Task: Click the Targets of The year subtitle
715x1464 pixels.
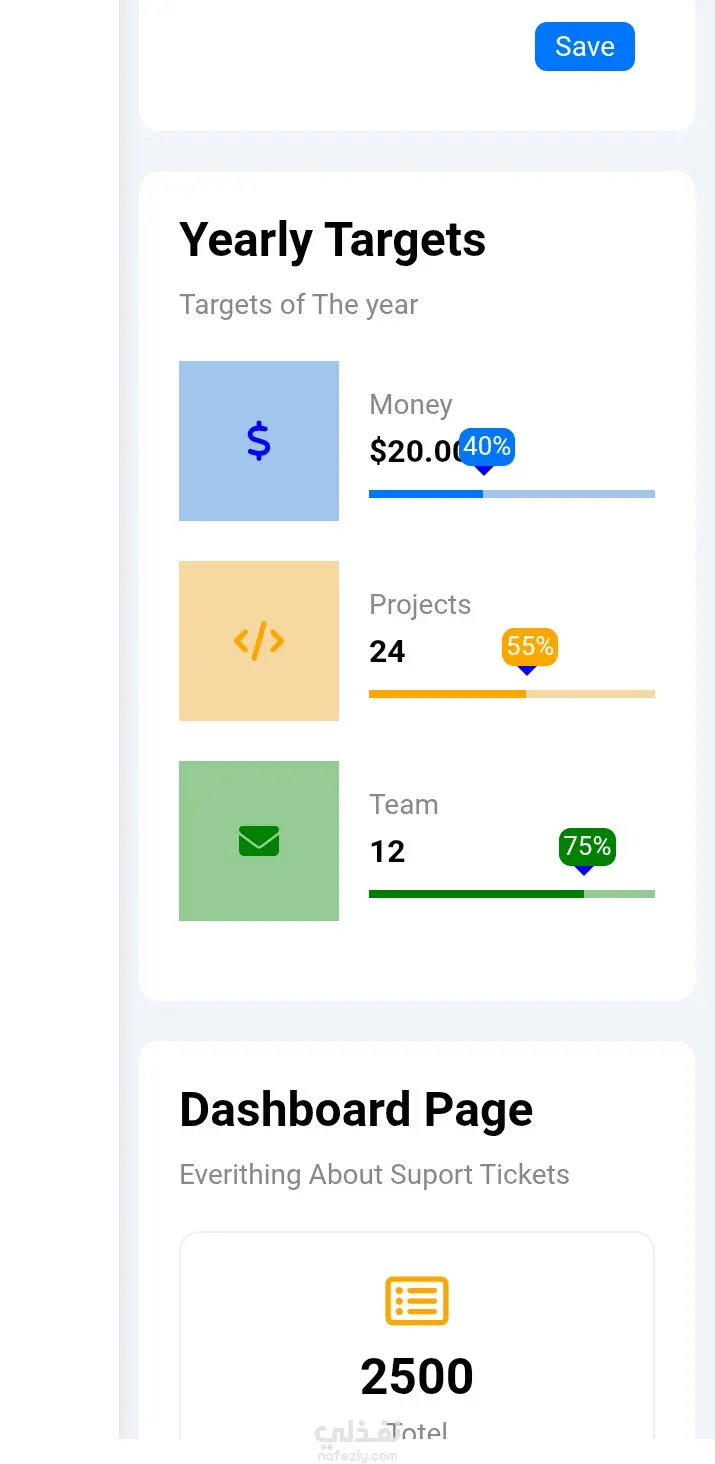Action: pos(298,305)
